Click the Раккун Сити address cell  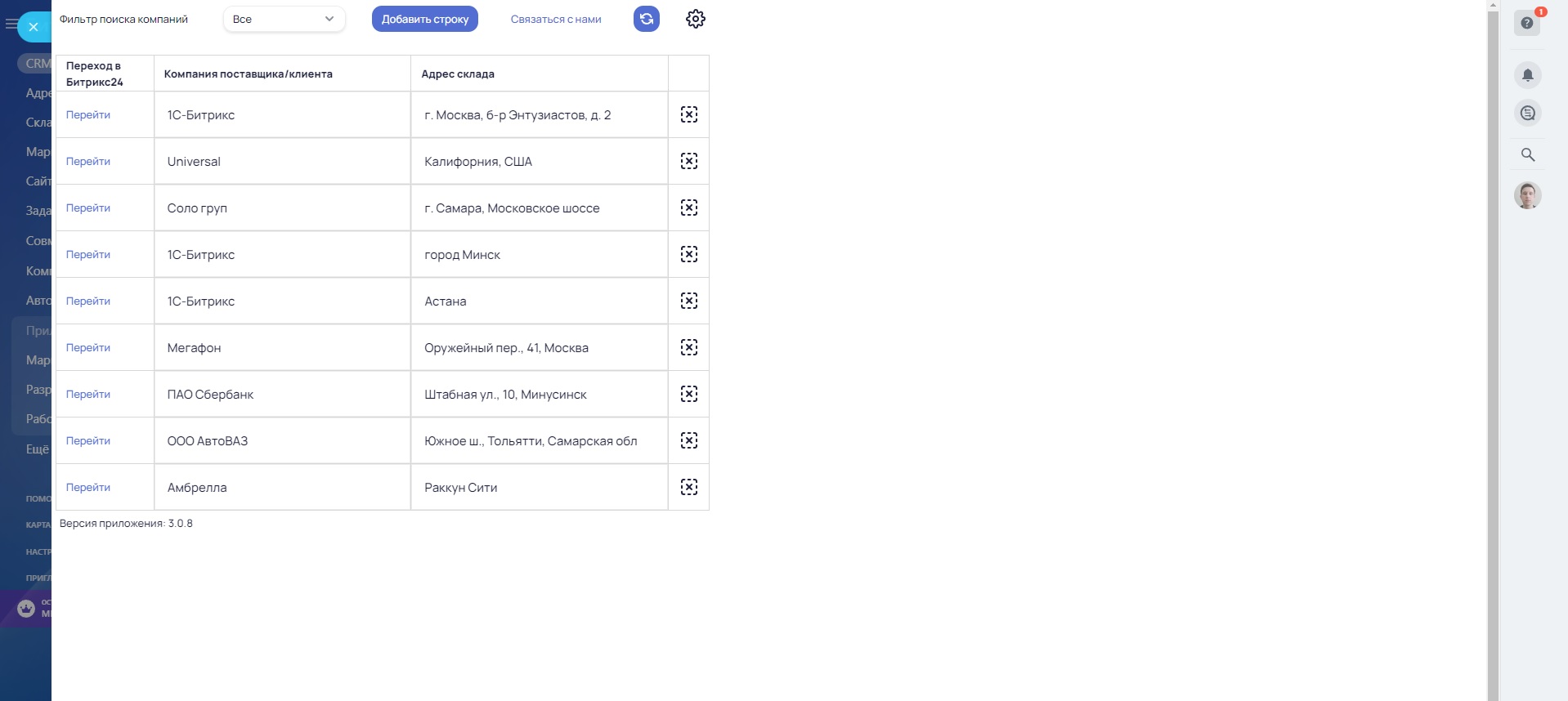point(540,487)
